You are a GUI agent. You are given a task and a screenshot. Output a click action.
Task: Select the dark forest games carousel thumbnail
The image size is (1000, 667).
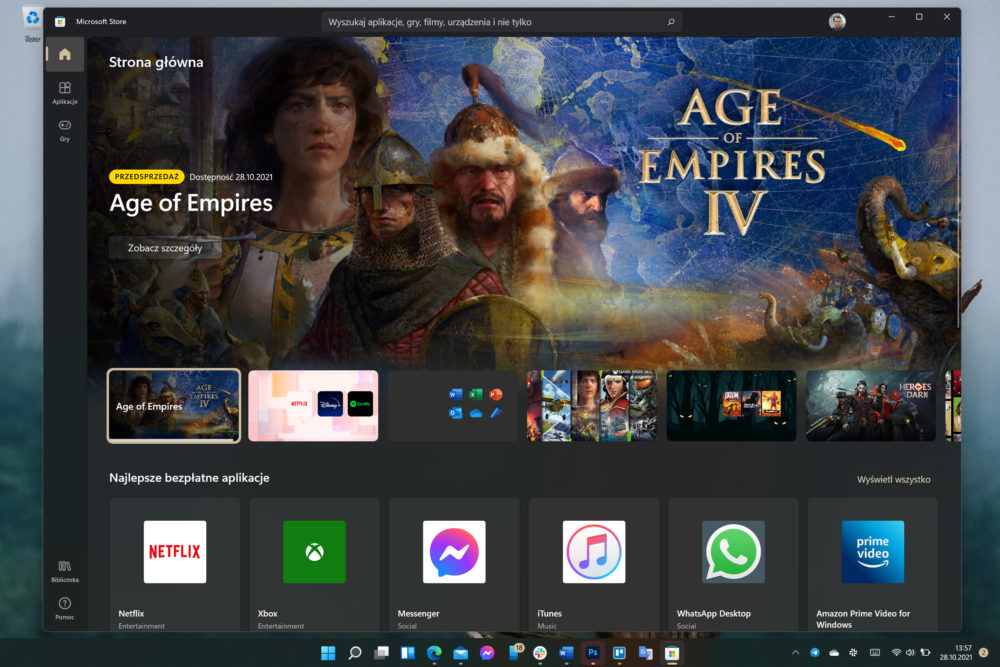pyautogui.click(x=732, y=406)
